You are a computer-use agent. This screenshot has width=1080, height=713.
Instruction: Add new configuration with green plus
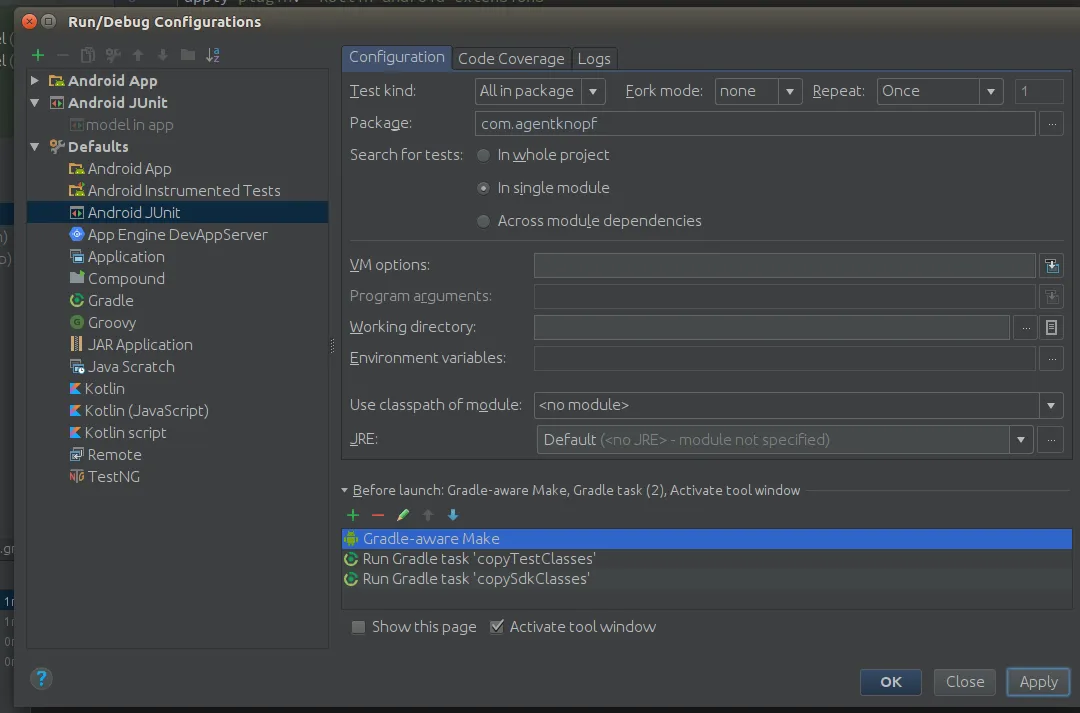coord(38,55)
